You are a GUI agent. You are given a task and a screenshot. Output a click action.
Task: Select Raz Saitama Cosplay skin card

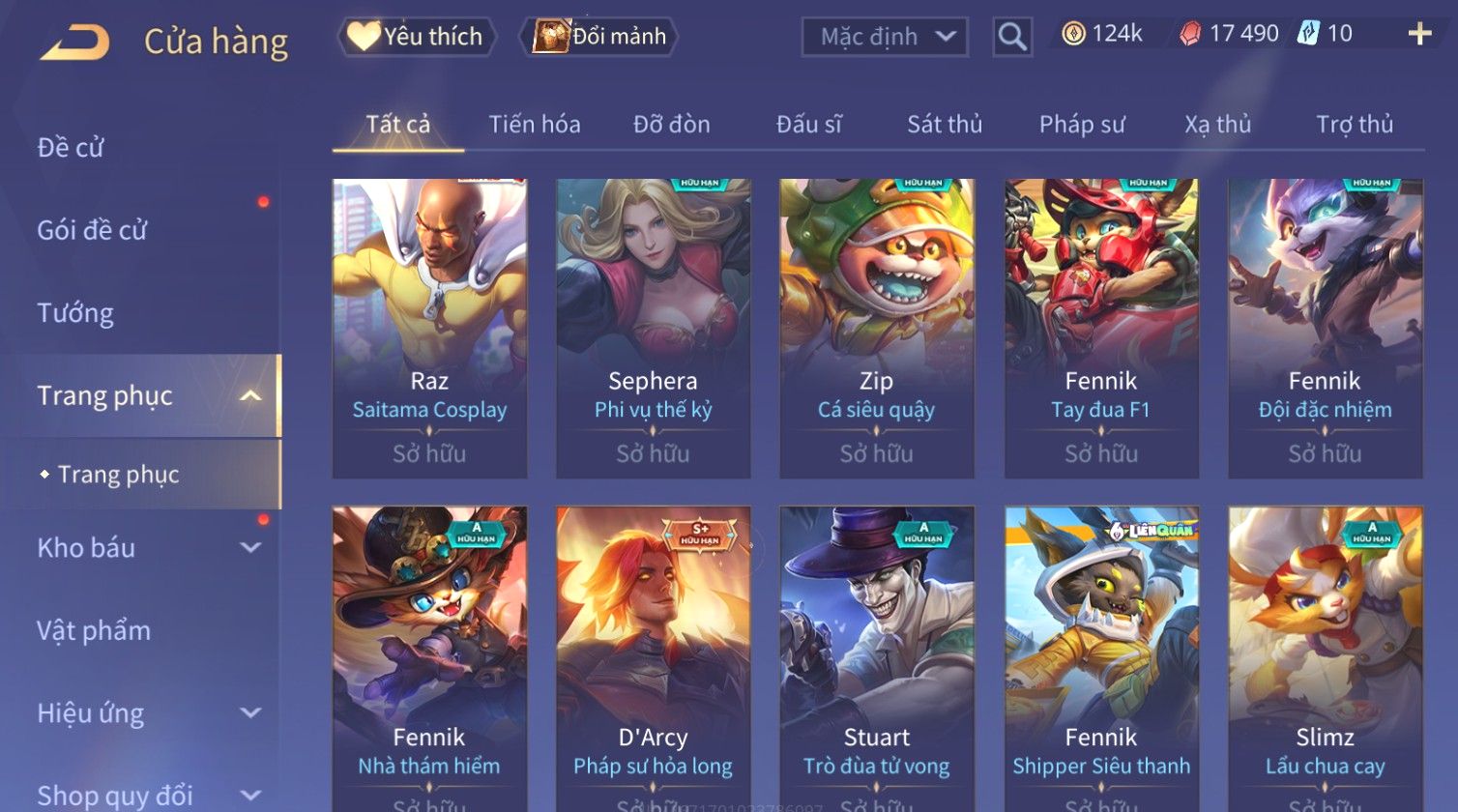(x=429, y=328)
